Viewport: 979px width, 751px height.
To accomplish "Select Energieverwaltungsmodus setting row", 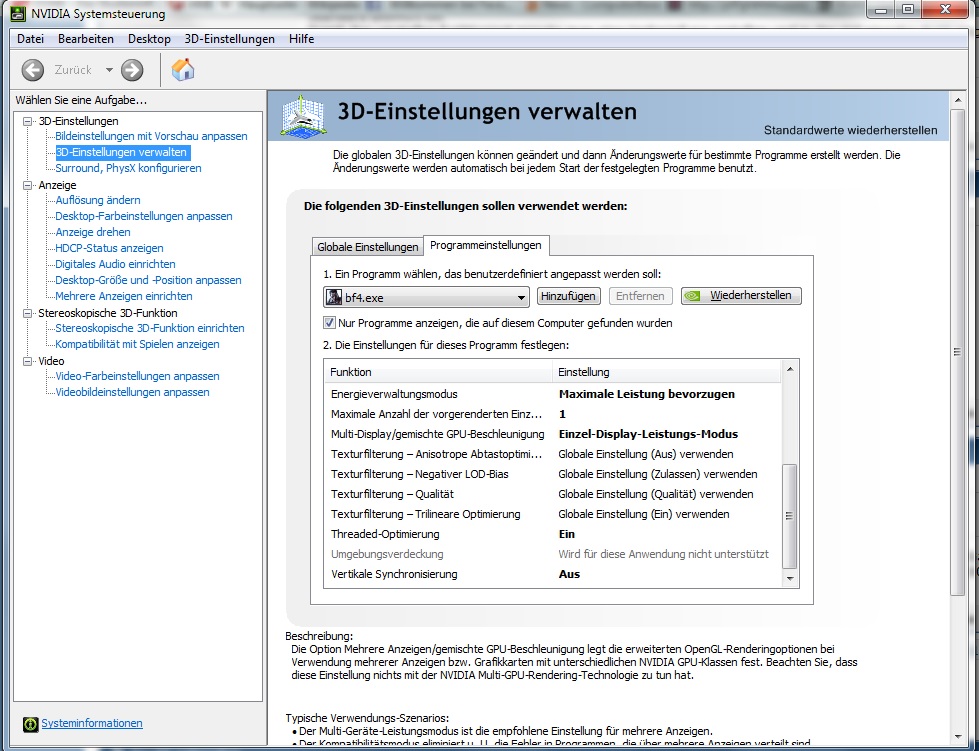I will [553, 394].
